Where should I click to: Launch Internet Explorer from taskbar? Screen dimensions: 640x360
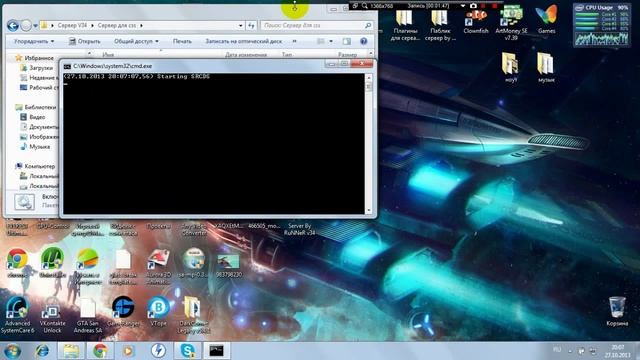tap(42, 351)
